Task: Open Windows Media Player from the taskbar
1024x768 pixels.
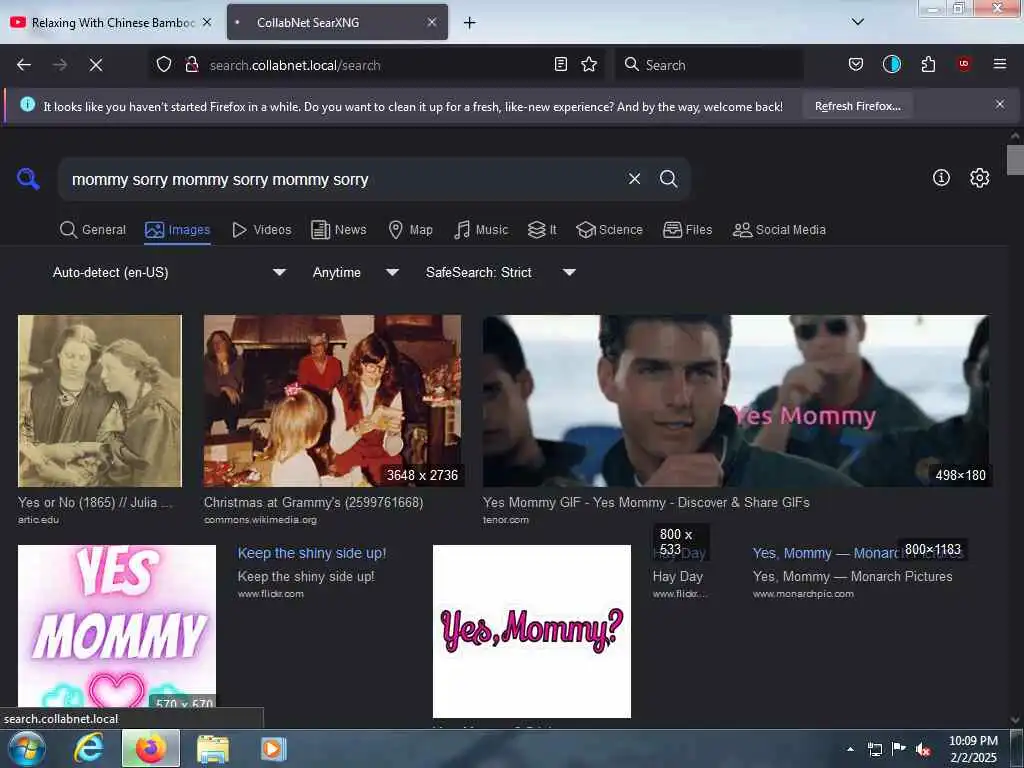Action: [x=274, y=749]
